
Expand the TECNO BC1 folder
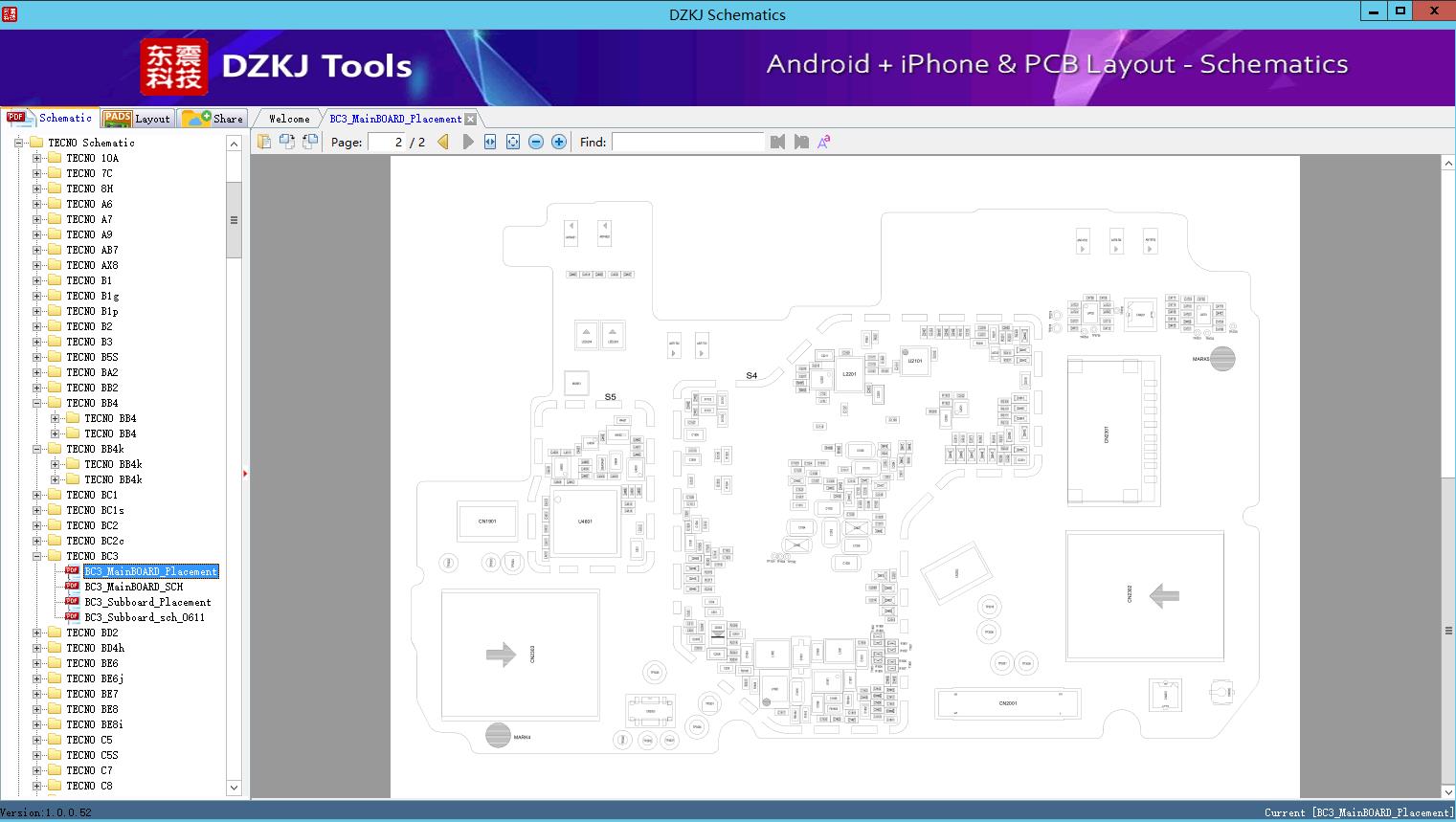tap(36, 495)
